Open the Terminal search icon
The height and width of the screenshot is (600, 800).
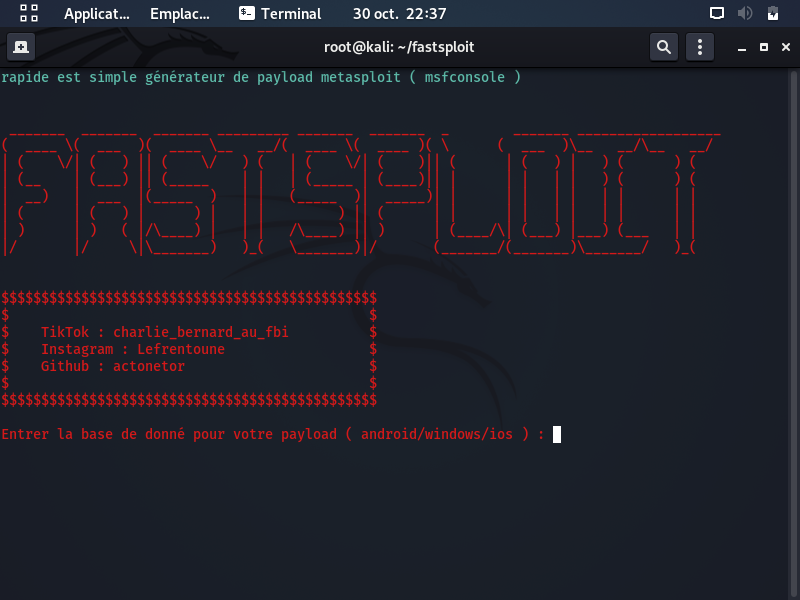pos(663,46)
